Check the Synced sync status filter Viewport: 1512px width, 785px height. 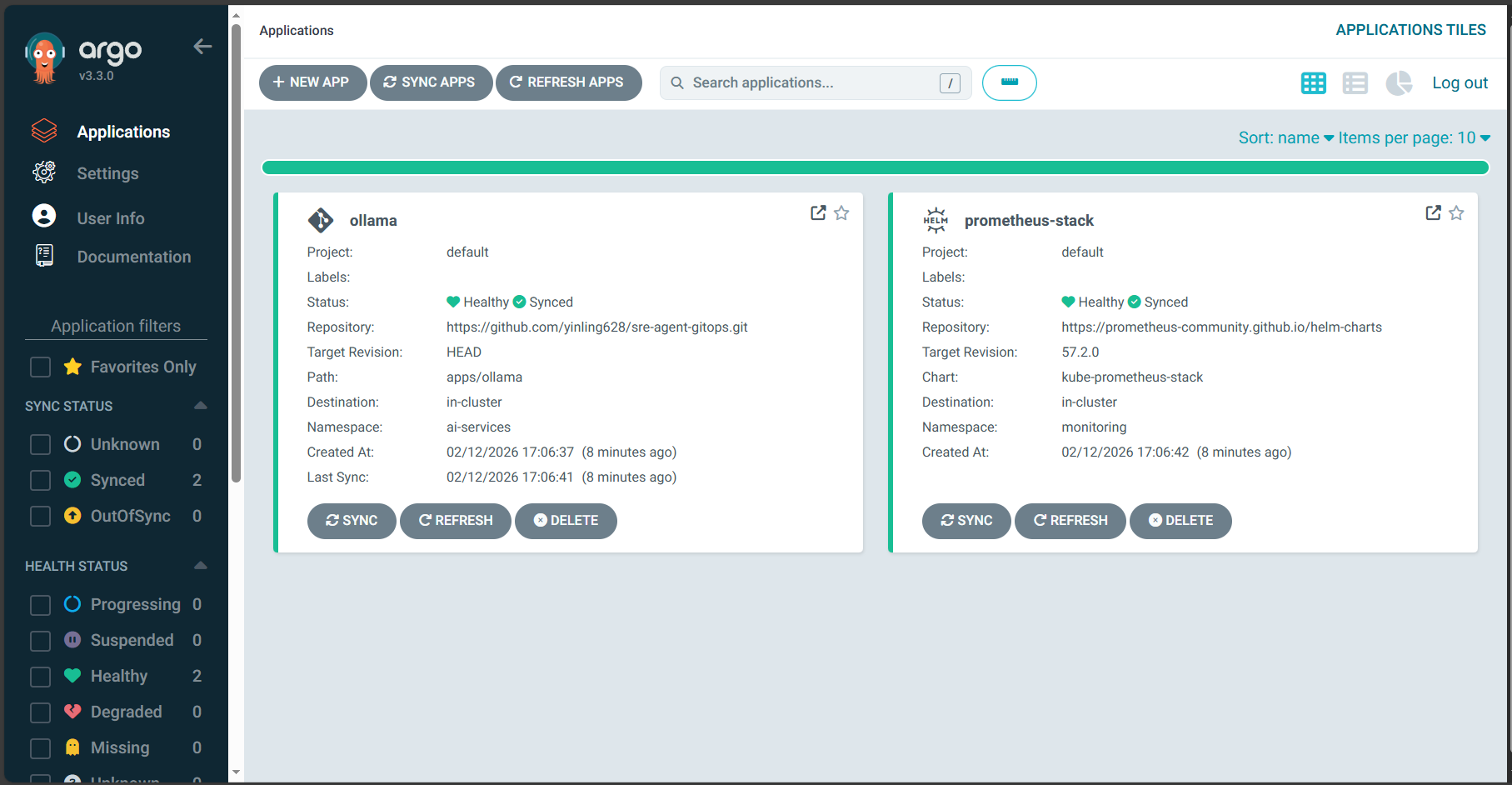(x=40, y=480)
